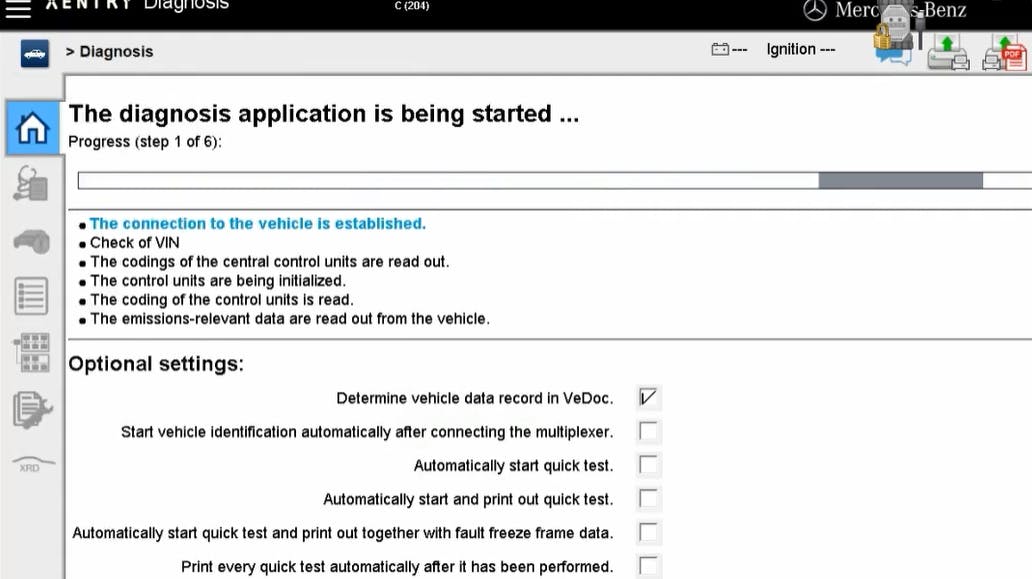Tick the Automatically start quick test checkbox
The width and height of the screenshot is (1032, 579).
point(648,465)
